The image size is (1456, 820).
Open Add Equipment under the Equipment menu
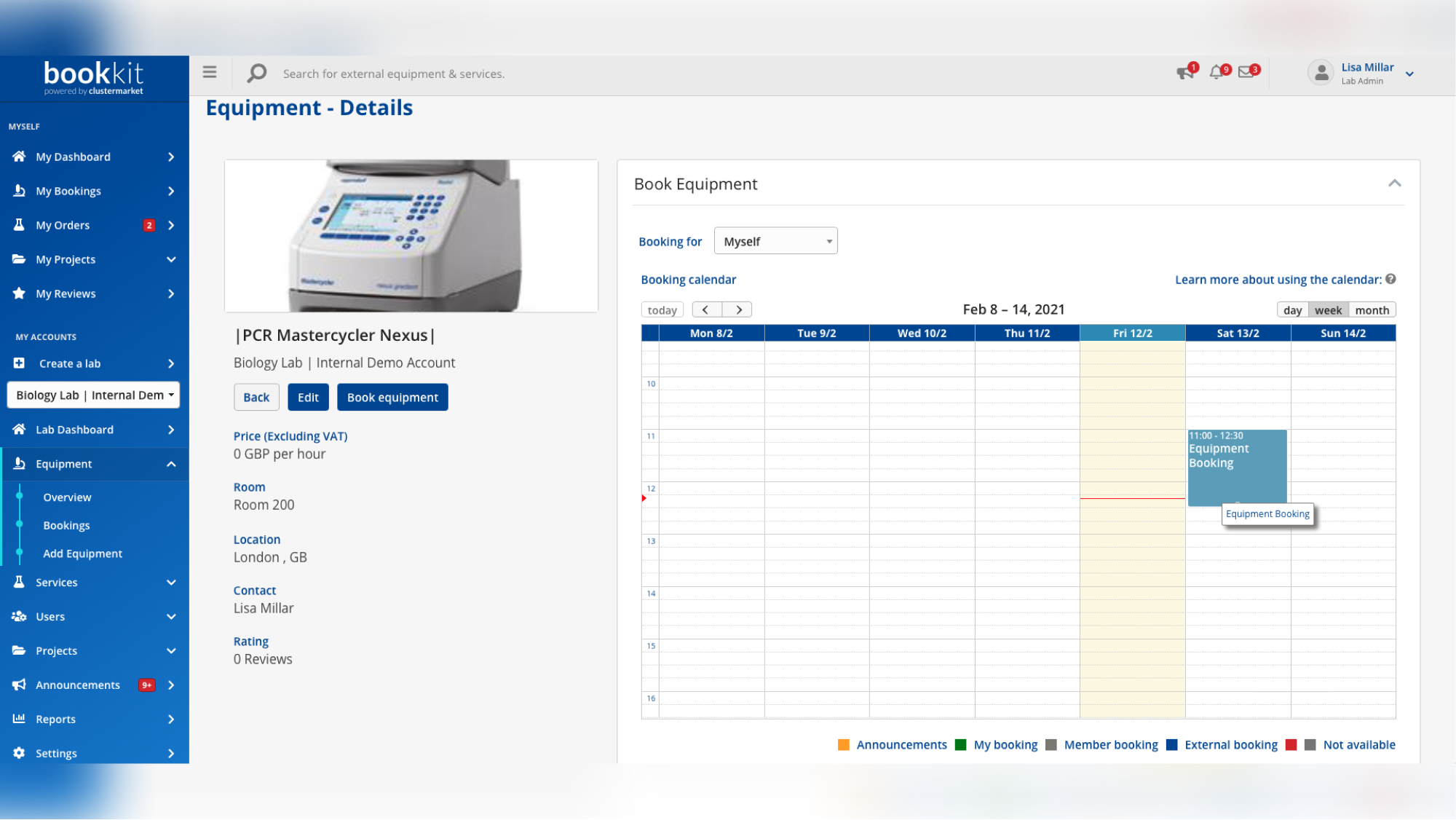[82, 553]
